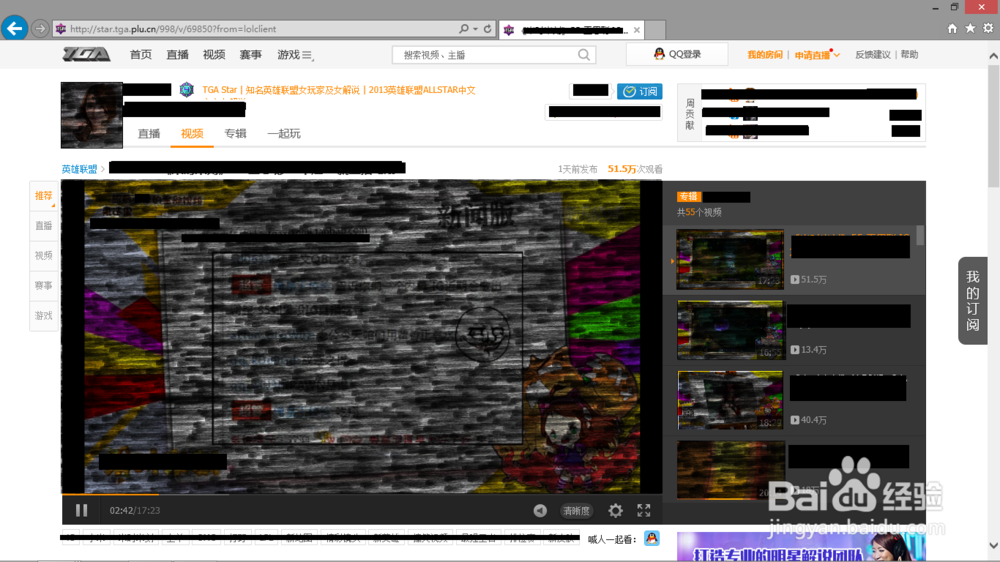Switch to the 专辑 channel tab

235,133
